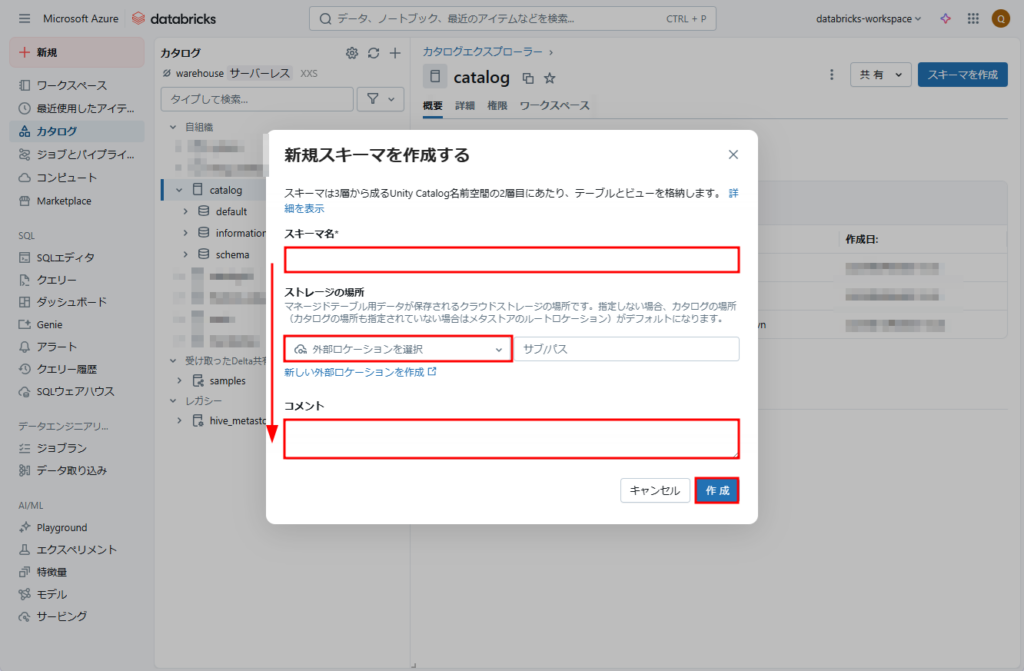Click the show details link in dialog
This screenshot has width=1024, height=671.
(x=304, y=208)
